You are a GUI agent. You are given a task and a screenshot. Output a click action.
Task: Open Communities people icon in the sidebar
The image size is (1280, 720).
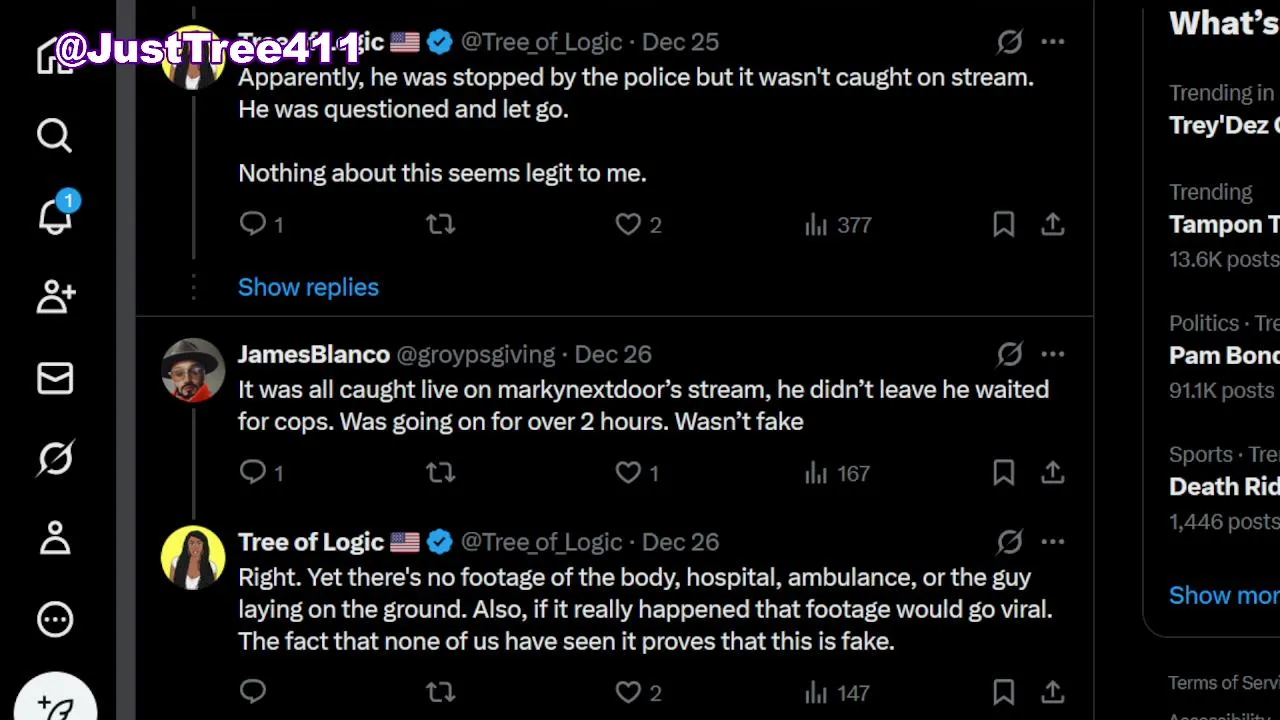click(55, 297)
